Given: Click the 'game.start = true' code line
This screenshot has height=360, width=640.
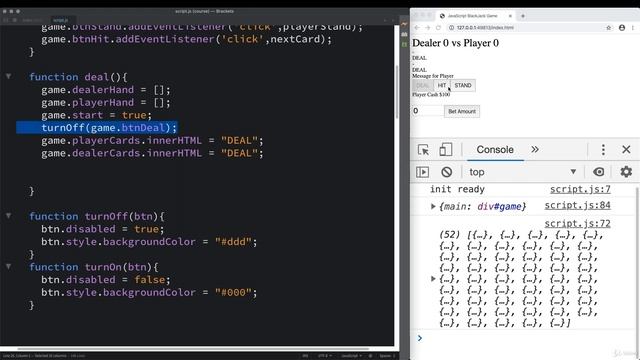Looking at the screenshot, I should click(96, 115).
